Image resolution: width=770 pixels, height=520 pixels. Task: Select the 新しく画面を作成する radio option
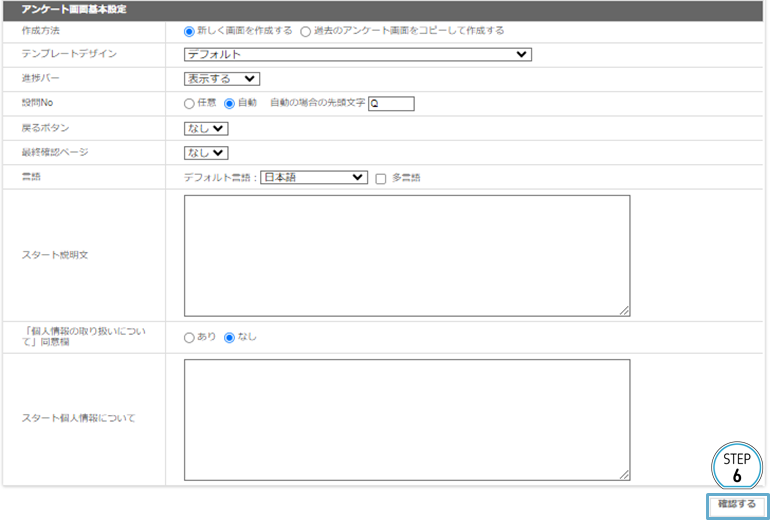tap(189, 31)
